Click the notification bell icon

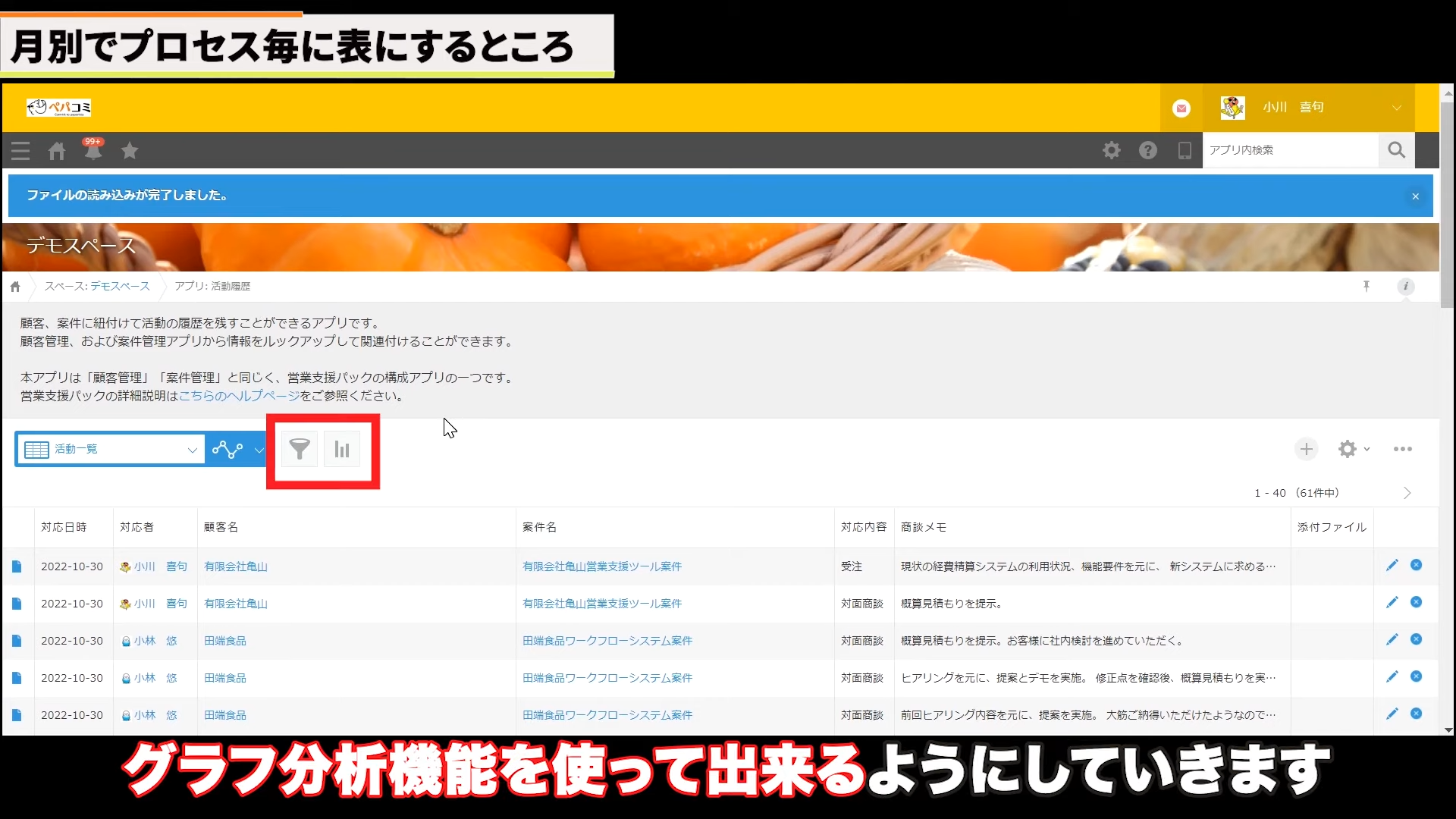tap(93, 151)
